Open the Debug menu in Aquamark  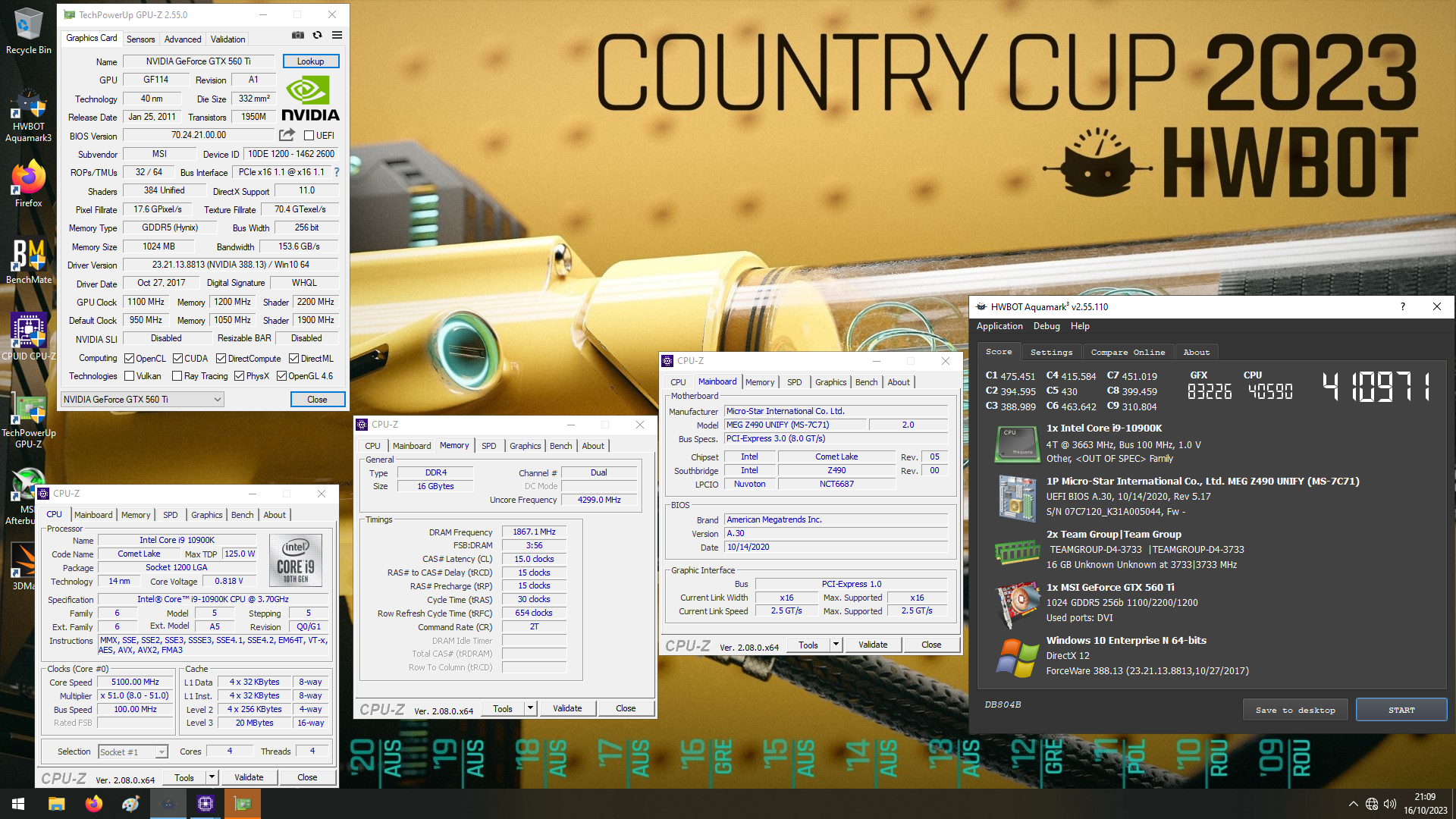click(x=1046, y=326)
